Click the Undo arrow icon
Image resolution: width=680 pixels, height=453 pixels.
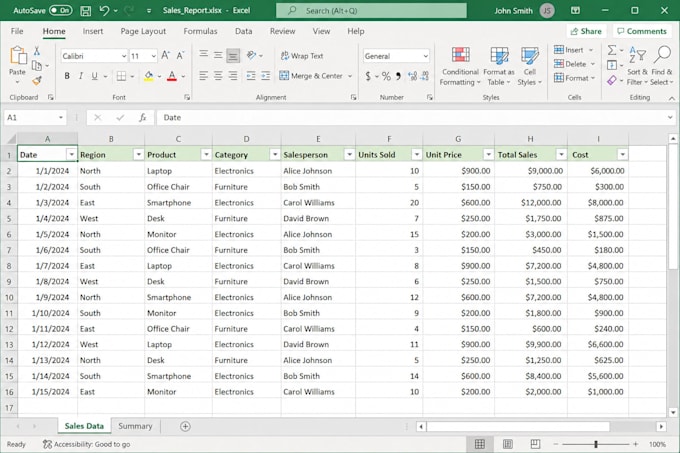[x=104, y=10]
